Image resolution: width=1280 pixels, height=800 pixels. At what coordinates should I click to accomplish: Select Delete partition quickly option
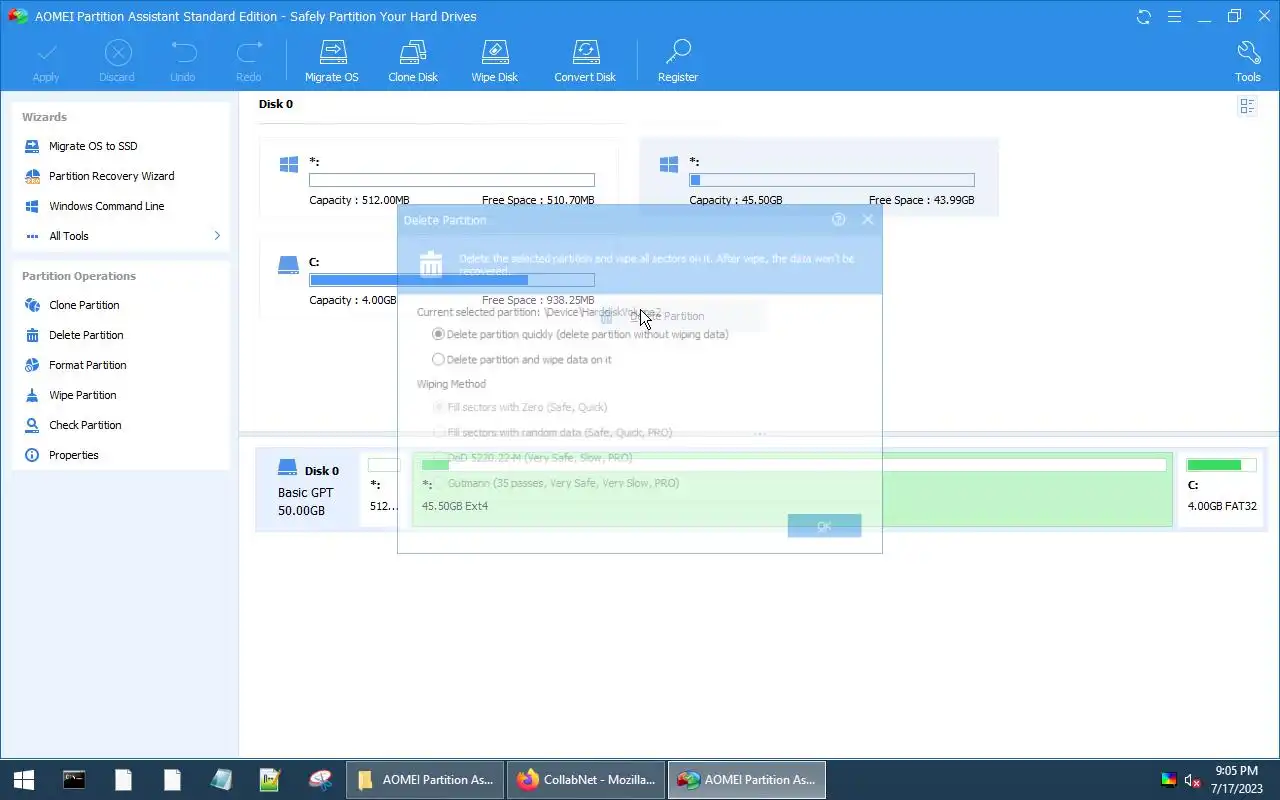click(580, 334)
